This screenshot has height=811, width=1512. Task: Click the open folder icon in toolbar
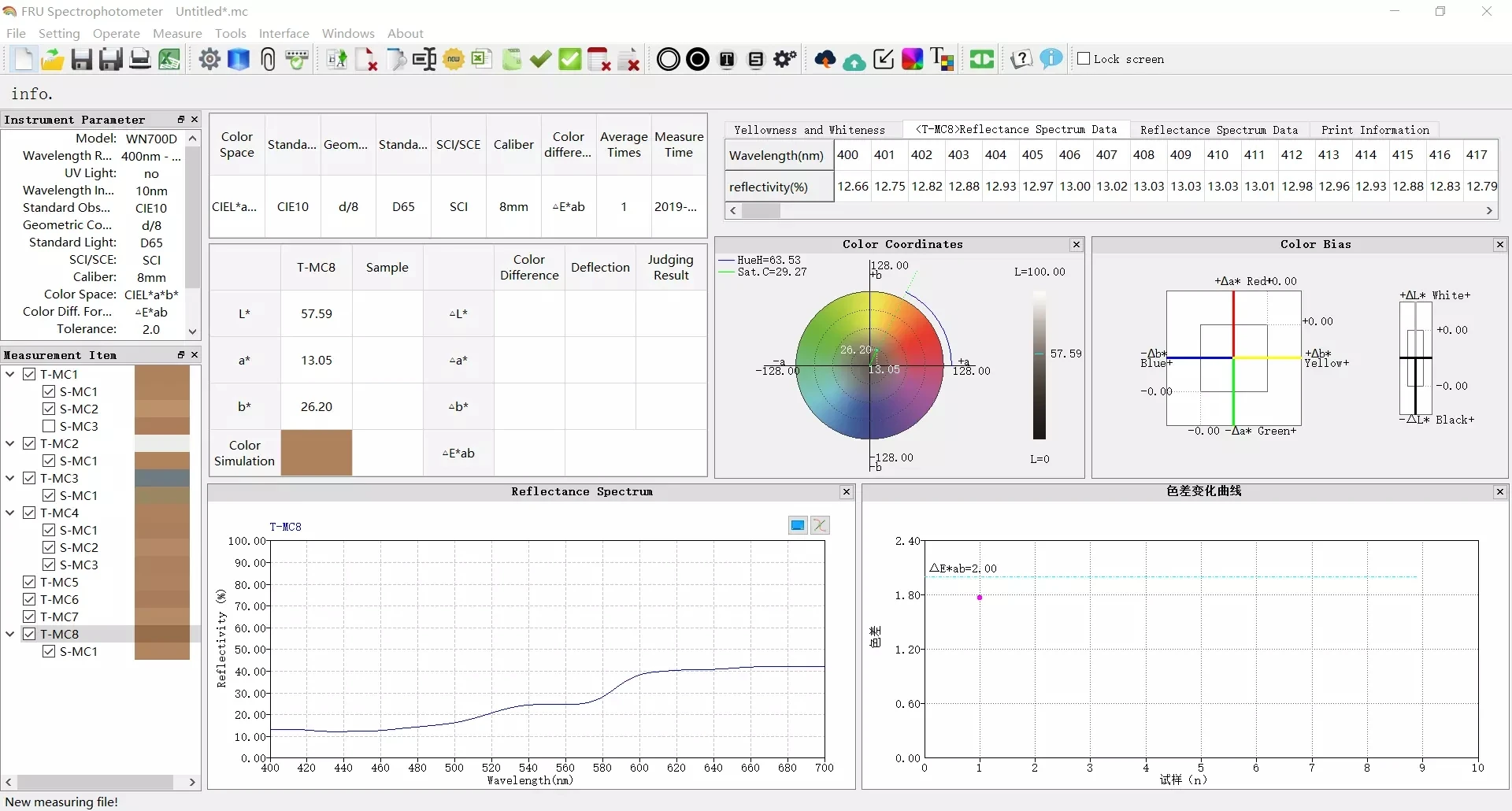click(52, 60)
